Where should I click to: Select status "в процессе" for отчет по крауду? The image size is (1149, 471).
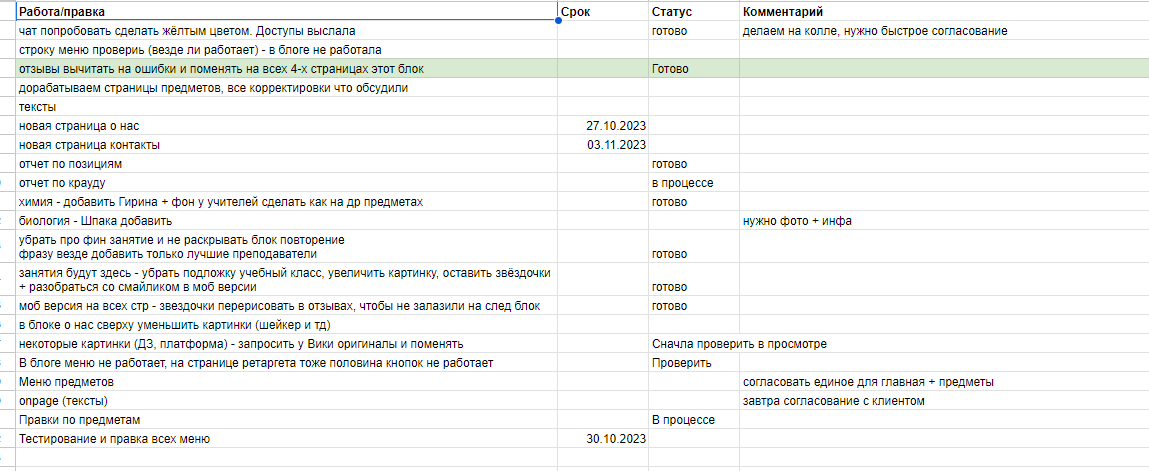point(694,182)
